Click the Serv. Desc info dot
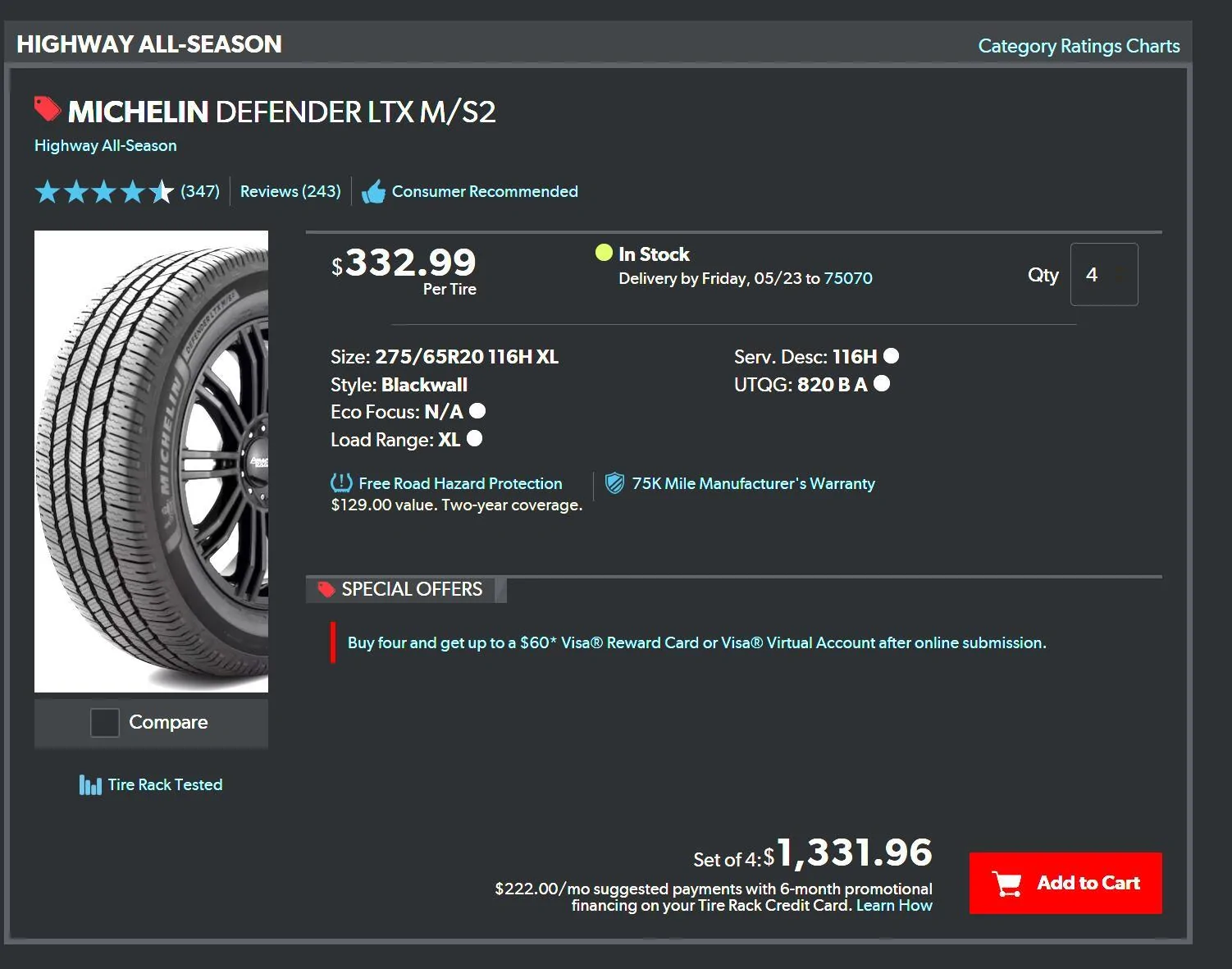This screenshot has height=969, width=1232. pyautogui.click(x=891, y=355)
